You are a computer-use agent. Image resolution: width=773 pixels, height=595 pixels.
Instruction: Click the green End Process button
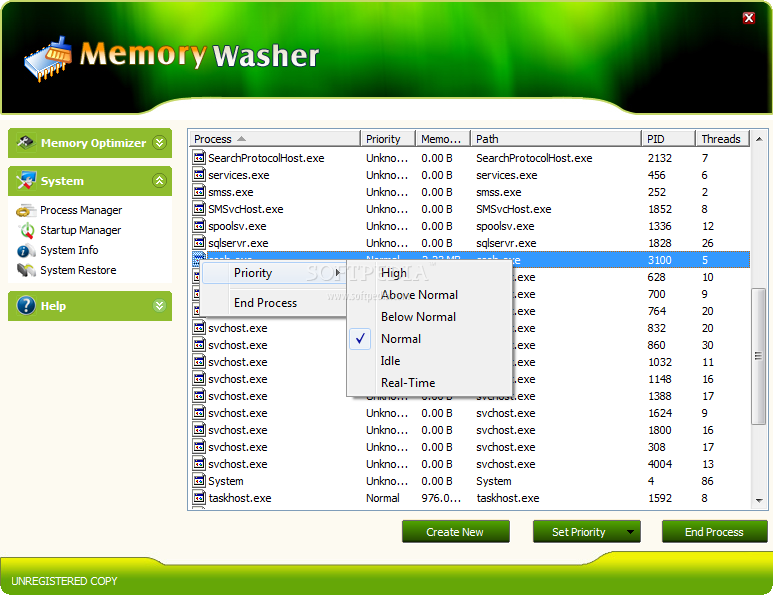coord(714,532)
